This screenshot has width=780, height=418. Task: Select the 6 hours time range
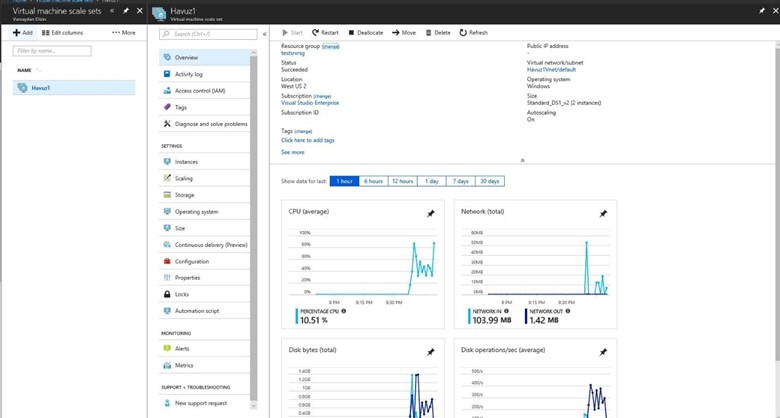tap(373, 181)
